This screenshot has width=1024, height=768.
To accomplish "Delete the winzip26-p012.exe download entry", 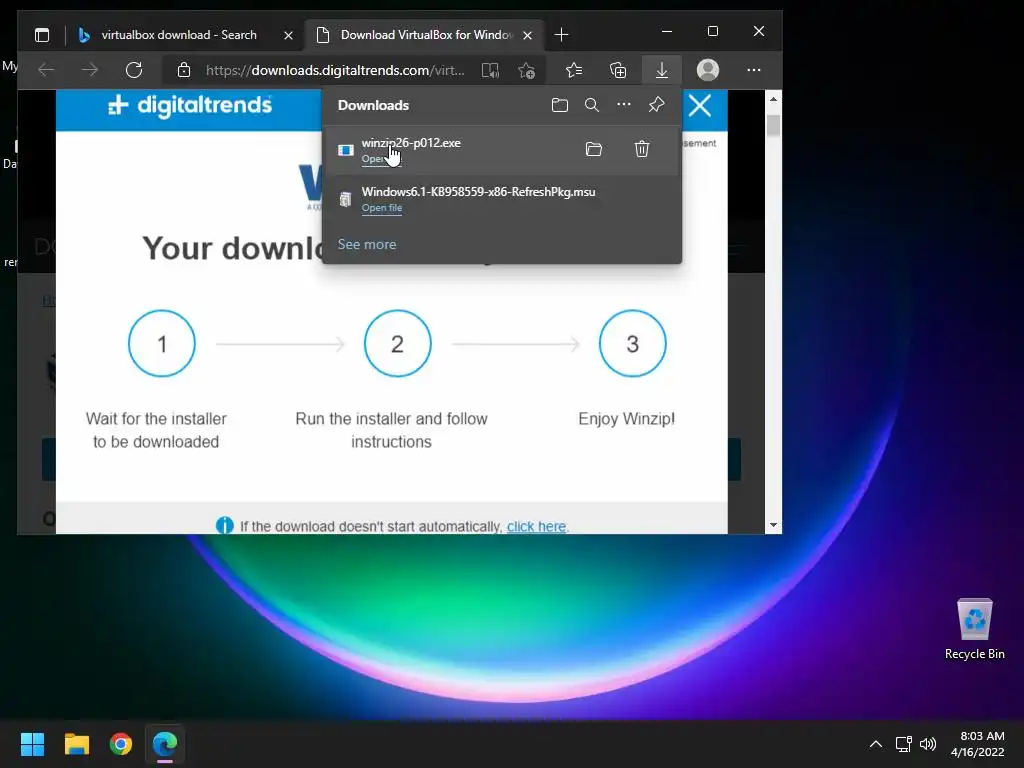I will pos(642,149).
